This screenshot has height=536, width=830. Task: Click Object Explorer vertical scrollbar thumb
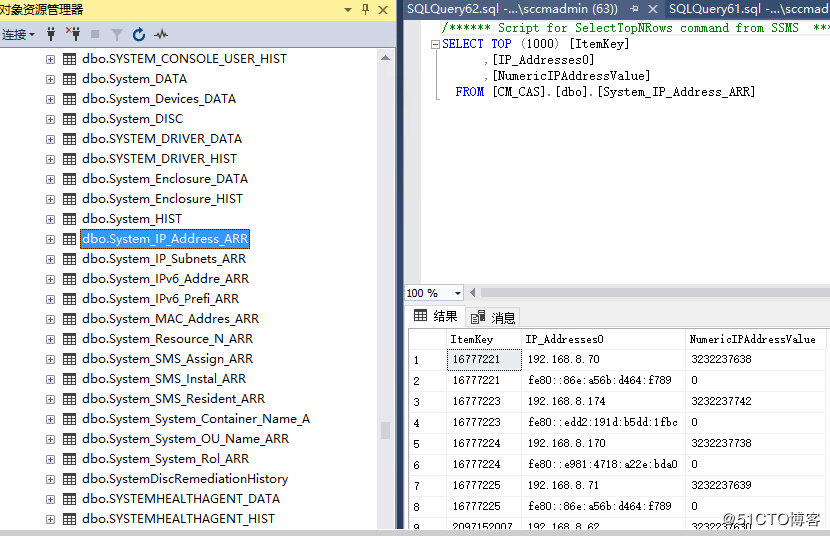click(x=385, y=430)
